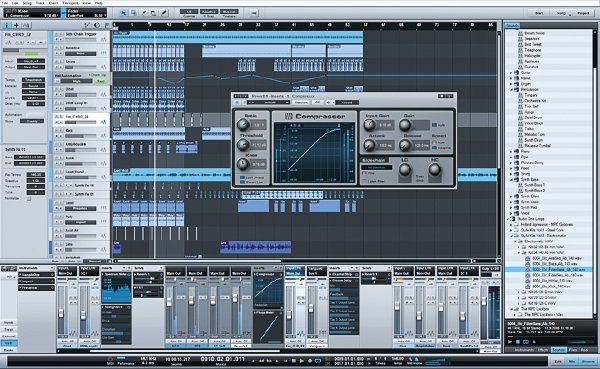The image size is (600, 369).
Task: Click the Release knob in the Compressor
Action: (x=405, y=145)
